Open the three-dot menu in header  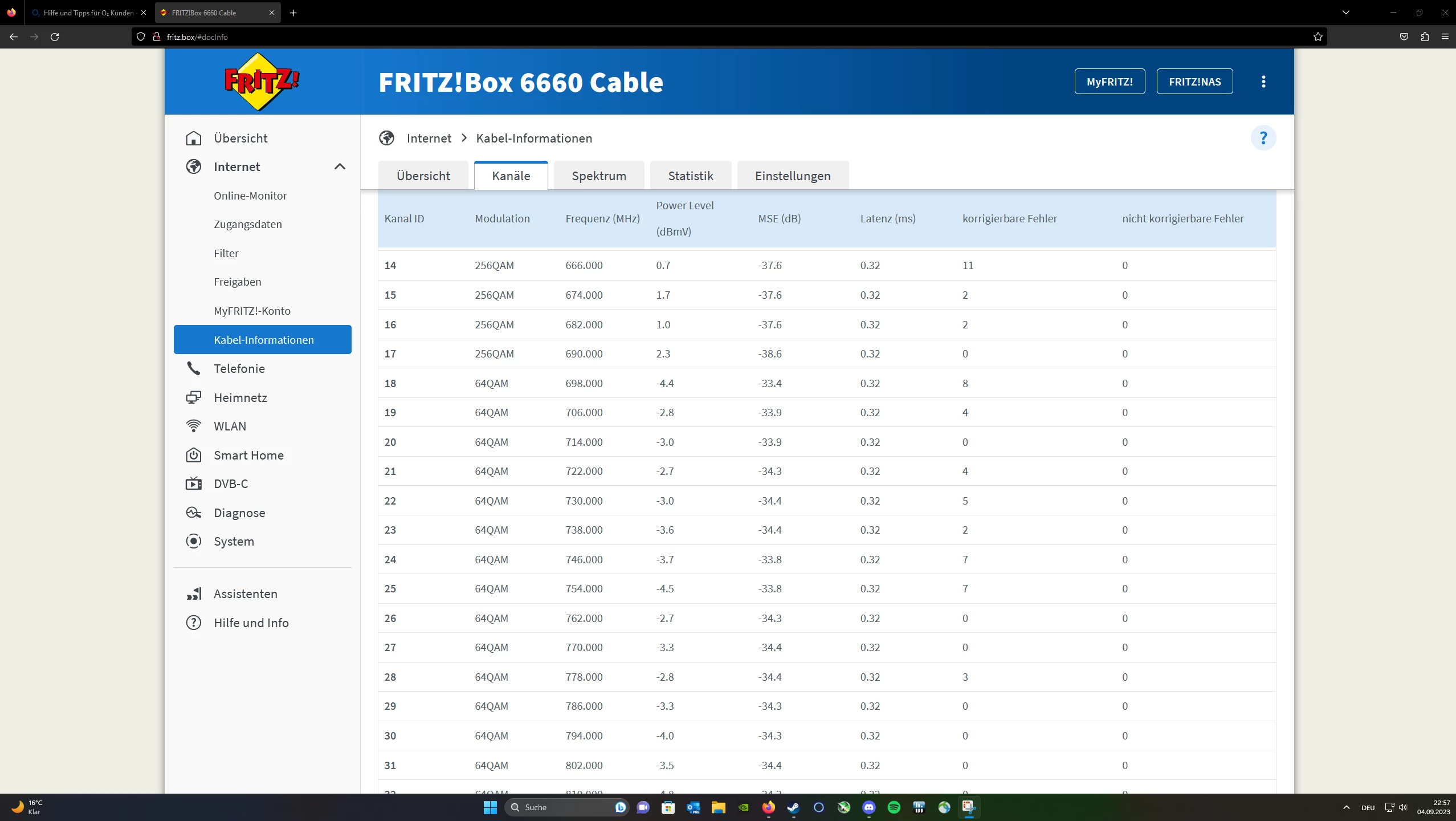pyautogui.click(x=1263, y=82)
